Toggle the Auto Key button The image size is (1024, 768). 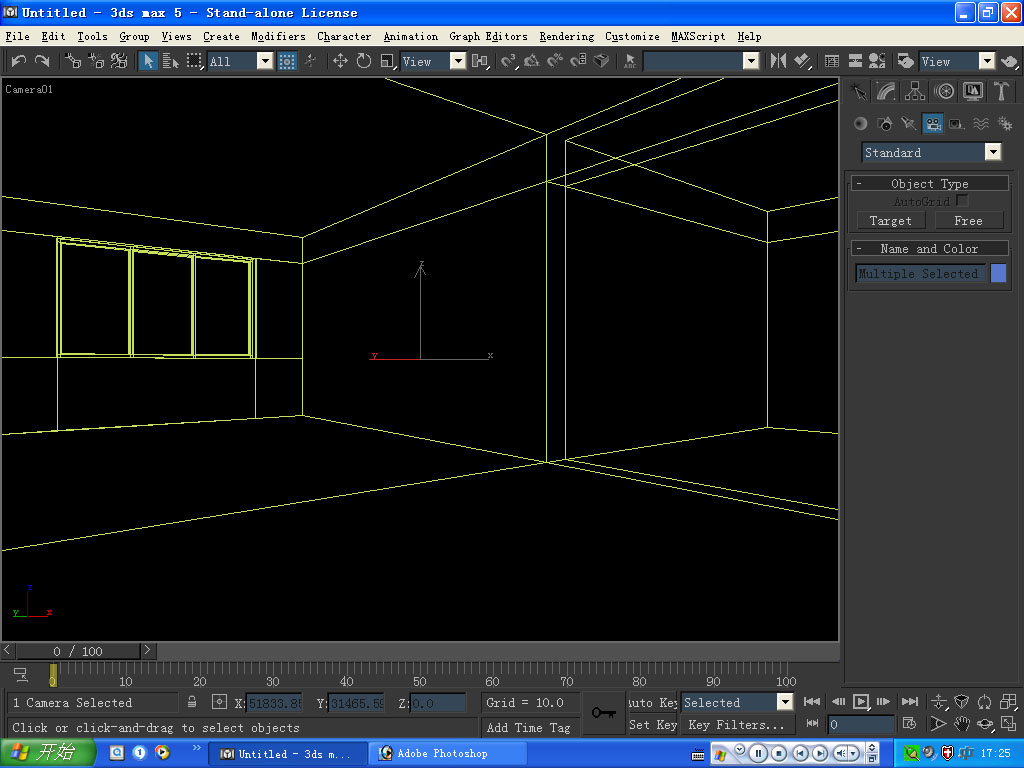coord(652,703)
